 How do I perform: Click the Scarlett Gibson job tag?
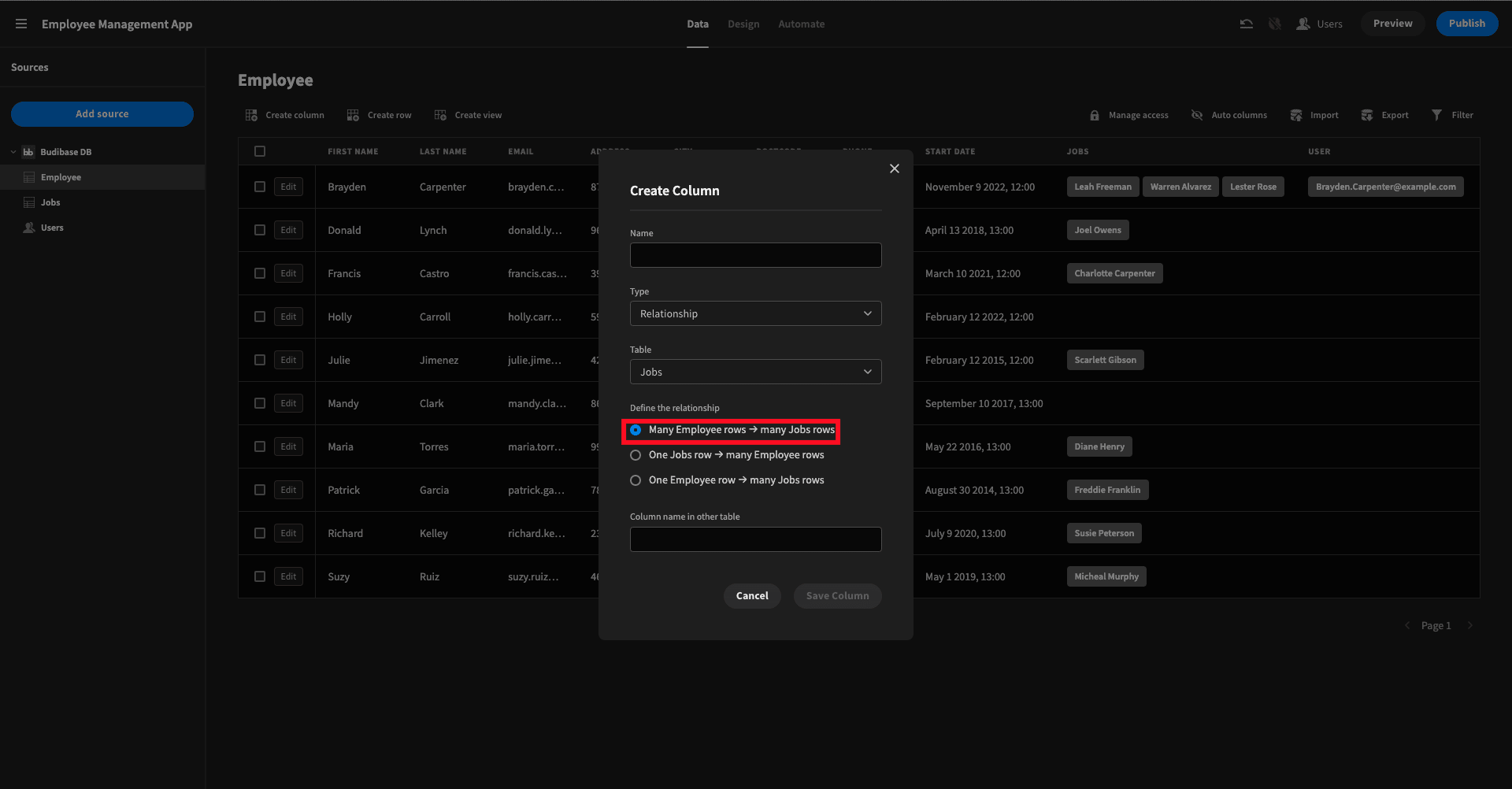(x=1105, y=360)
